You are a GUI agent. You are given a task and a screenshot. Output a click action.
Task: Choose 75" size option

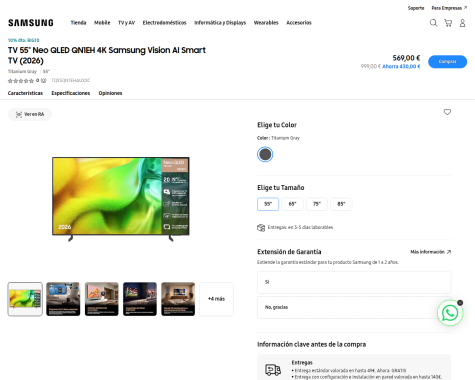pos(317,204)
